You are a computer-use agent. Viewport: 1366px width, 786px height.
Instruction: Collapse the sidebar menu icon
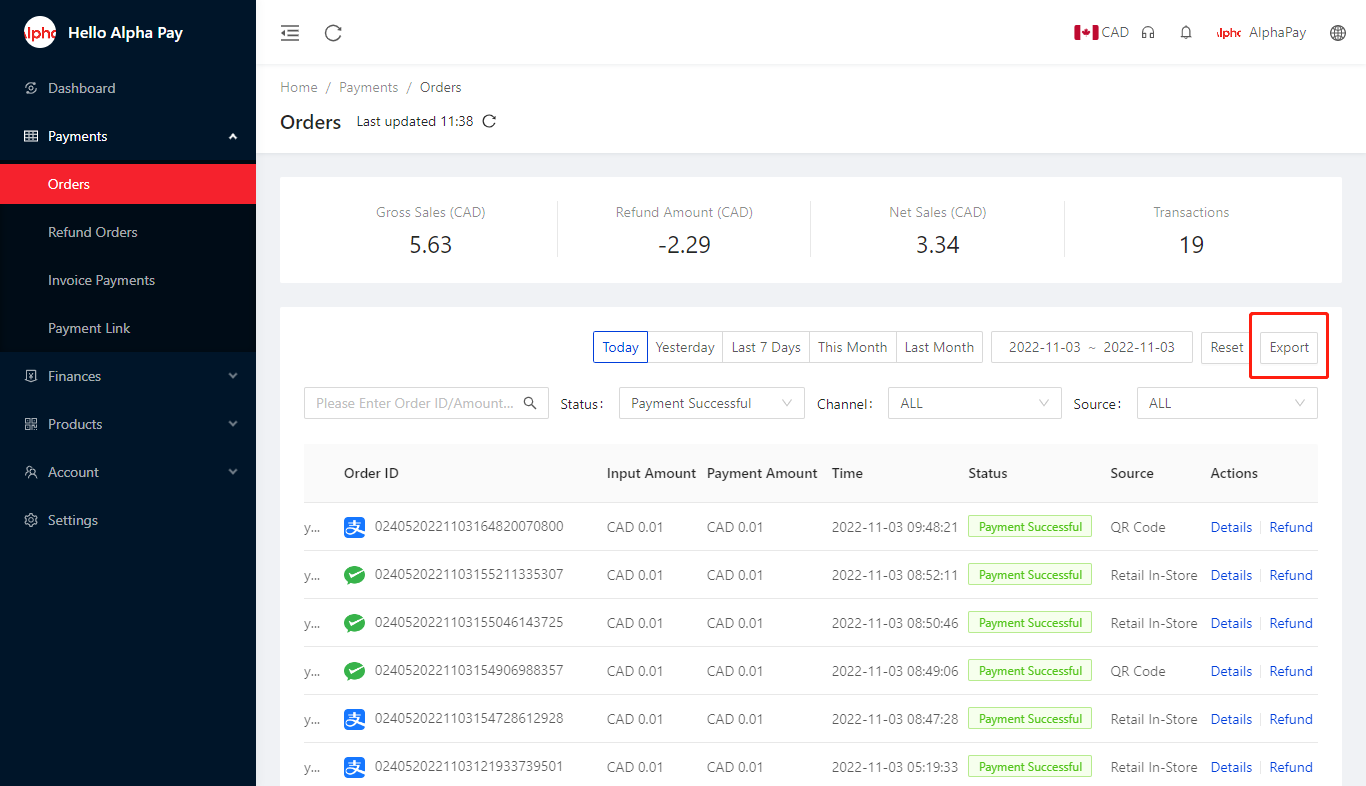tap(290, 33)
